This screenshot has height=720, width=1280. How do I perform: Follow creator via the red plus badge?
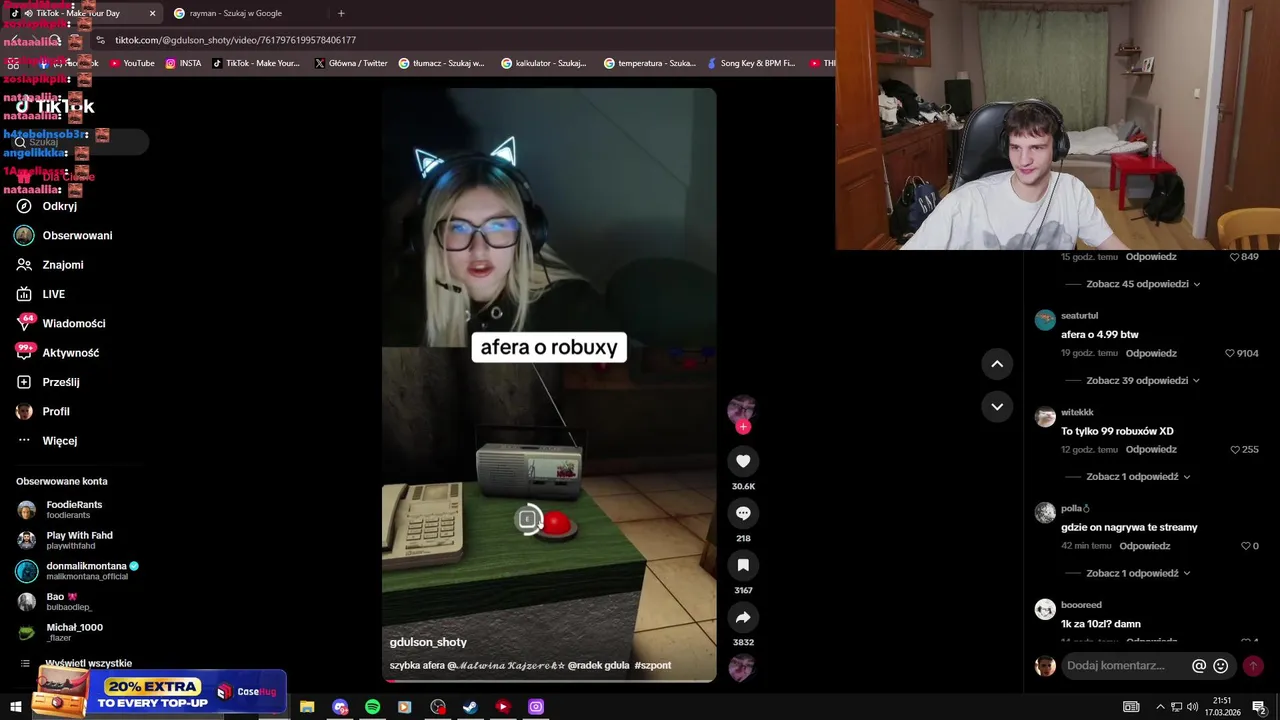point(743,427)
